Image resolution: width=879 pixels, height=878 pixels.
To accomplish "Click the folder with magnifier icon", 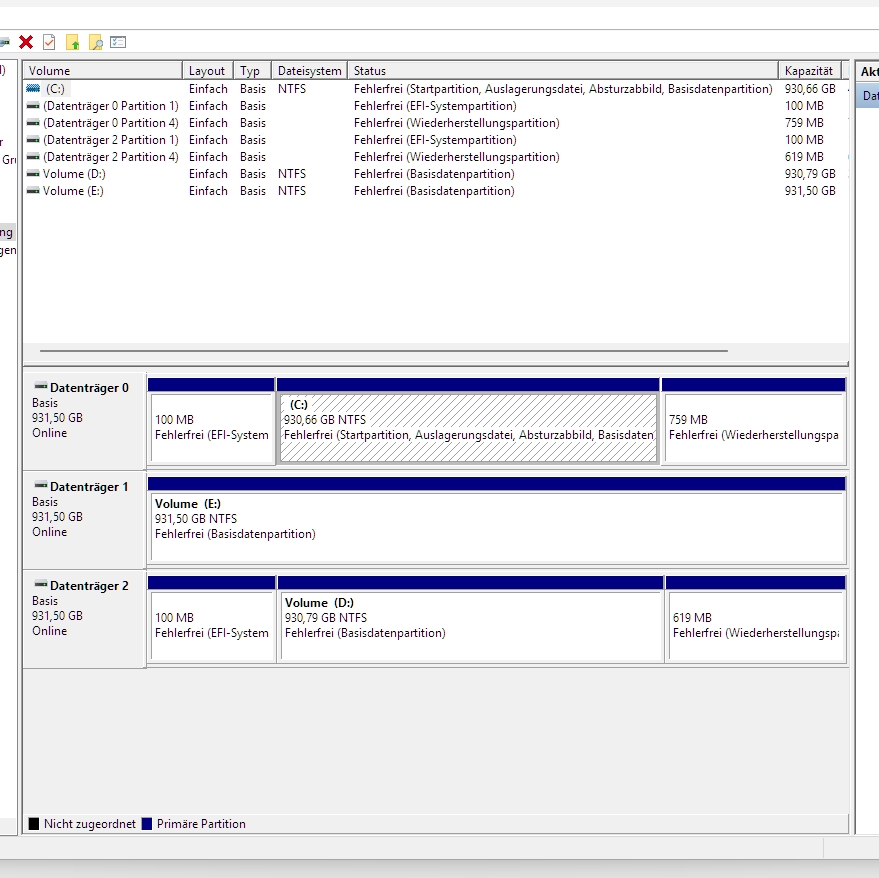I will tap(96, 42).
